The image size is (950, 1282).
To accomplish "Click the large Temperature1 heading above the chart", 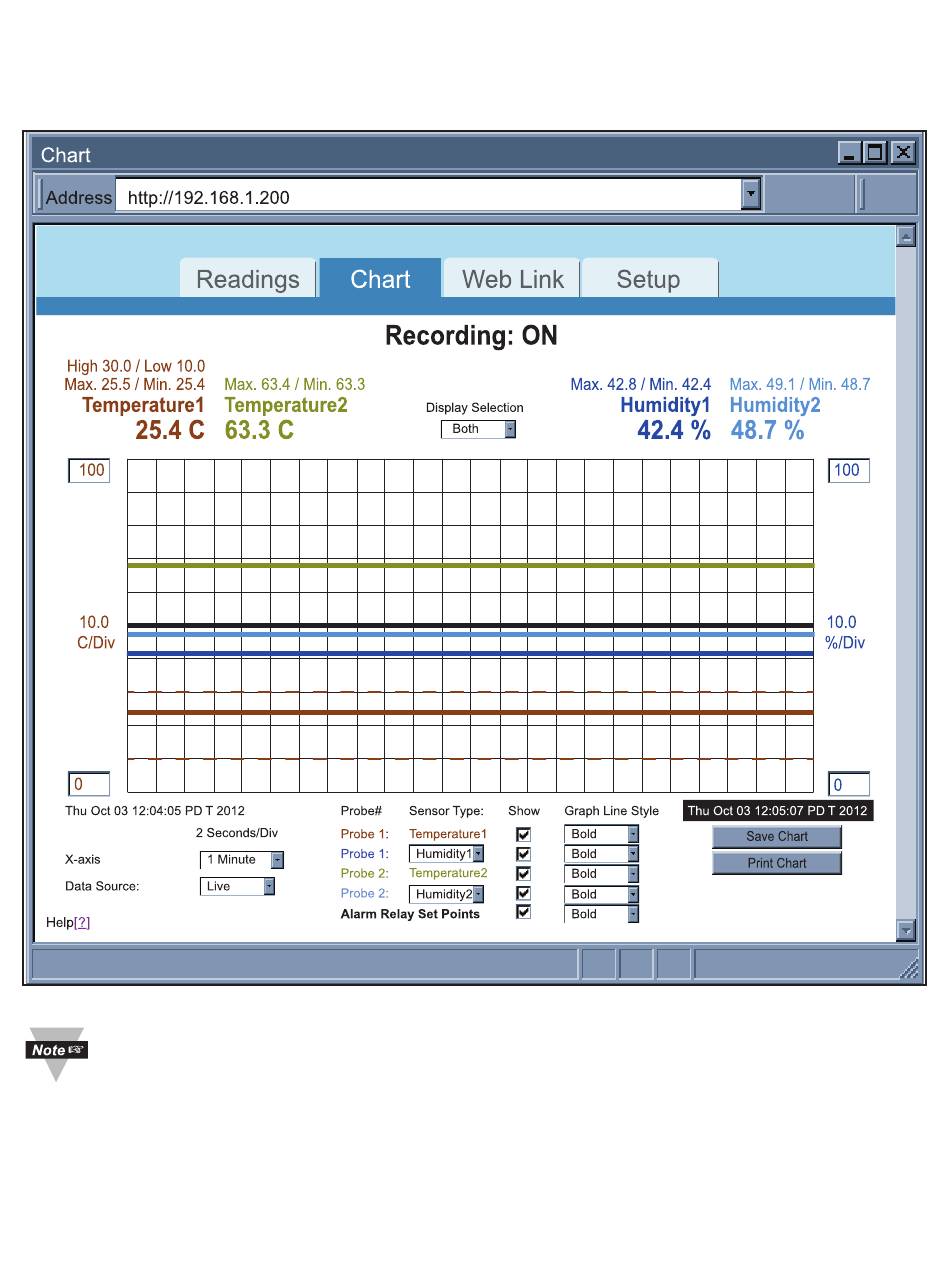I will [x=144, y=405].
